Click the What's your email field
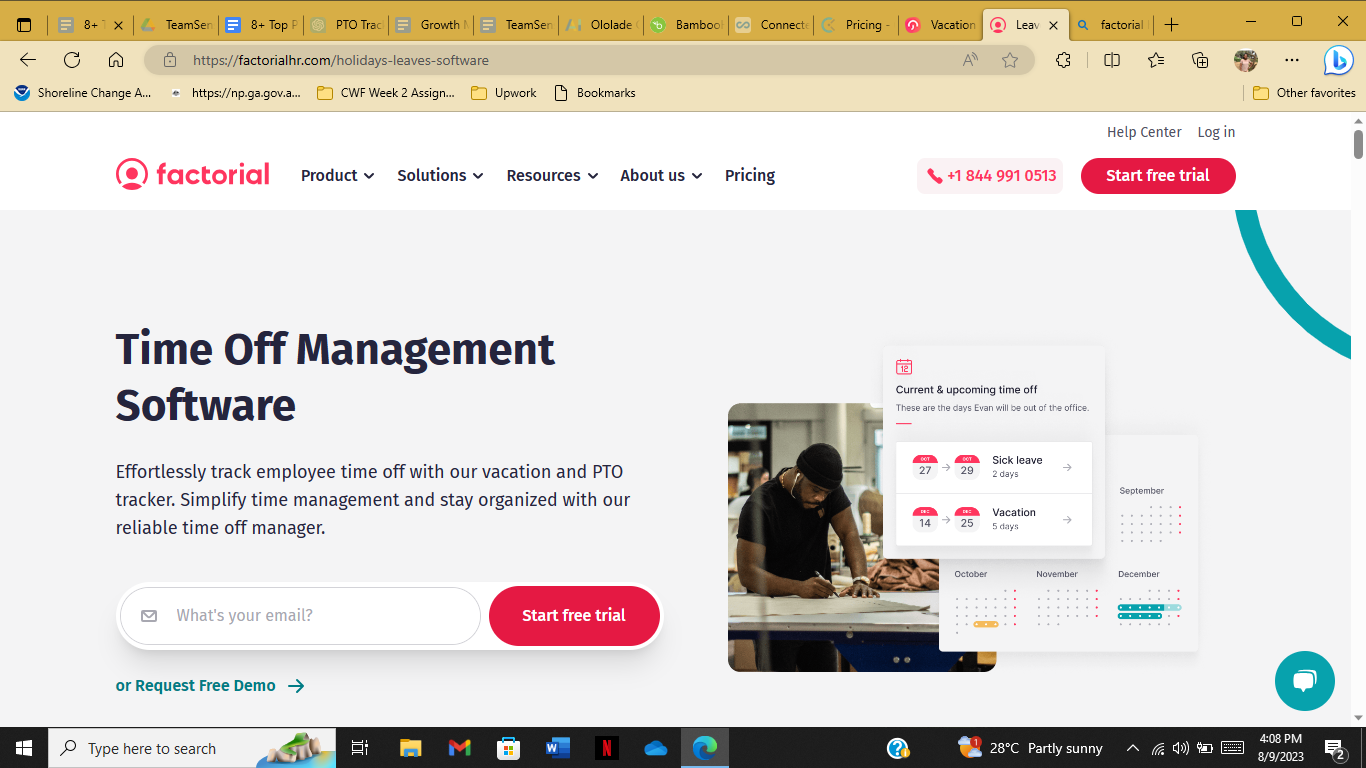This screenshot has width=1366, height=768. coord(300,615)
